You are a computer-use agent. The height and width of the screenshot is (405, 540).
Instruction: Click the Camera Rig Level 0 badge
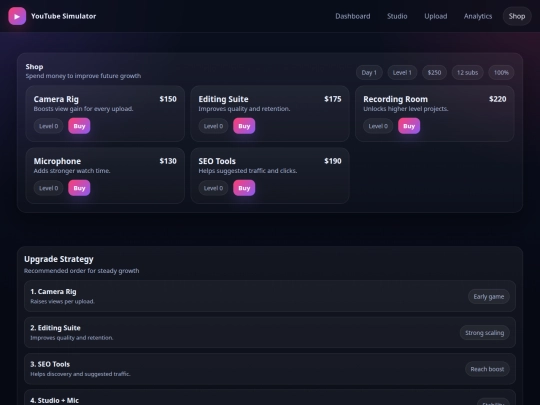(49, 126)
